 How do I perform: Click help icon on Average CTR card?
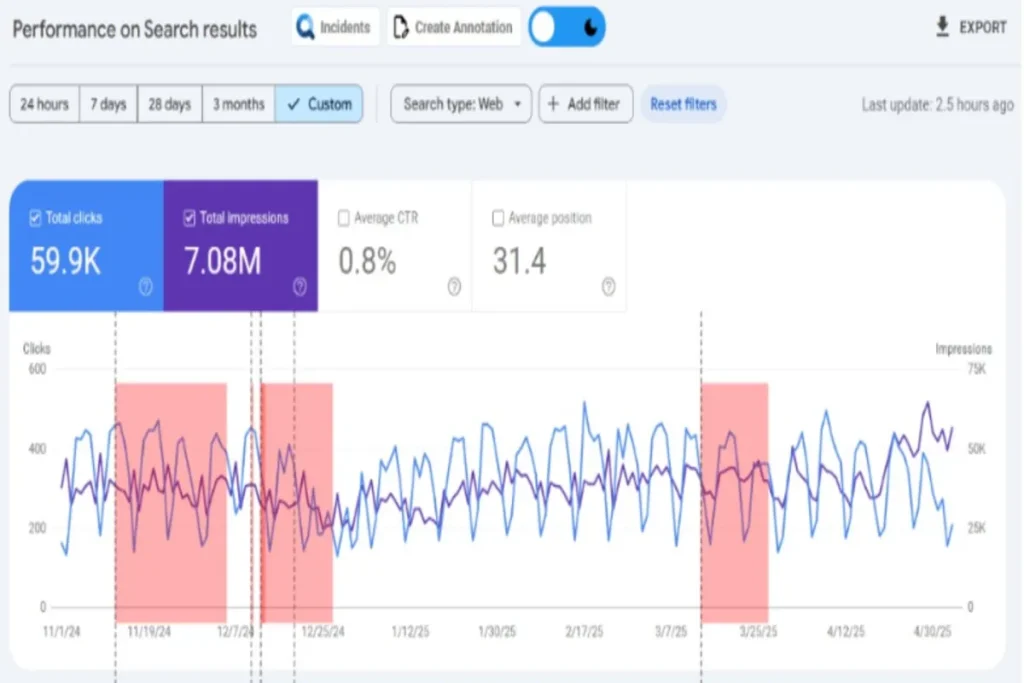click(454, 287)
